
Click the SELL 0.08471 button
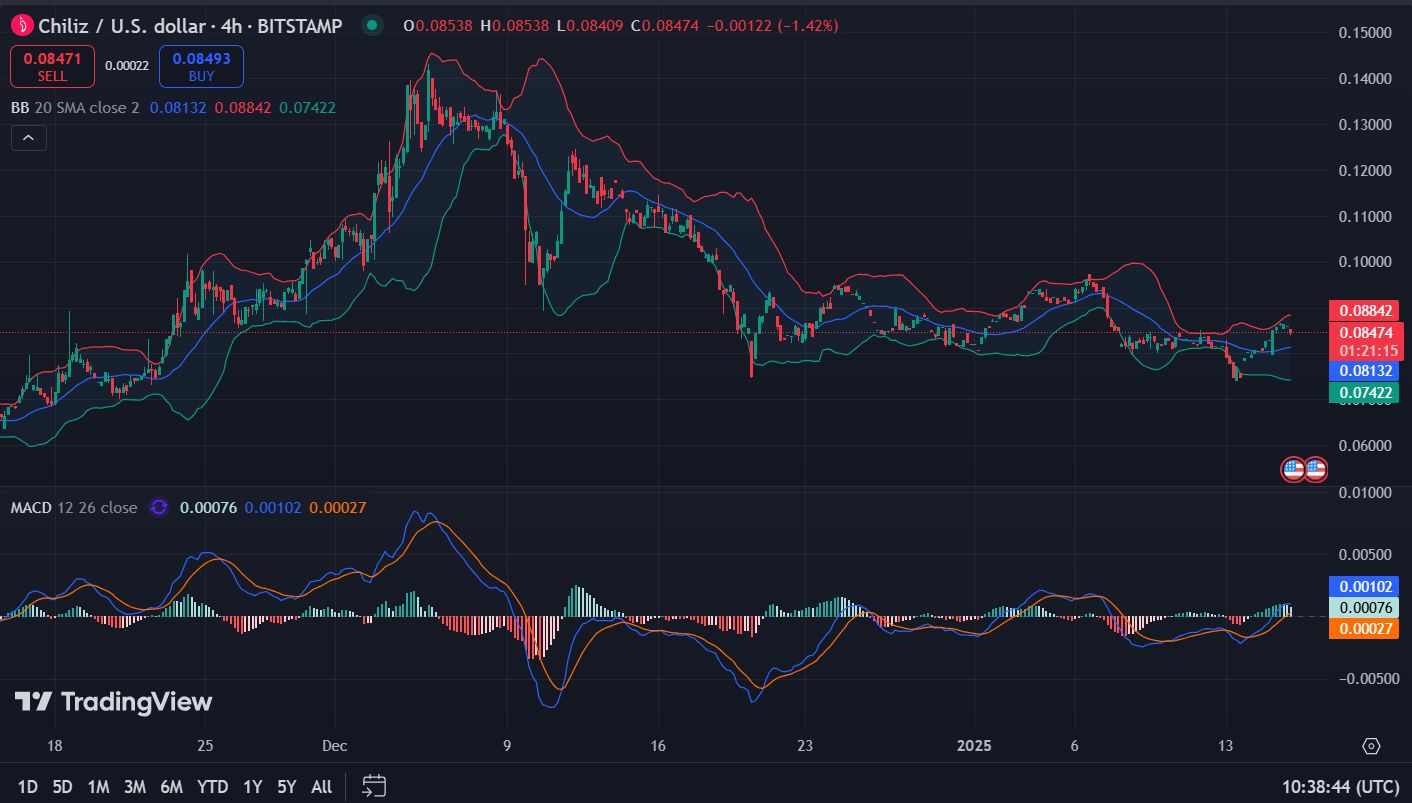pos(52,67)
